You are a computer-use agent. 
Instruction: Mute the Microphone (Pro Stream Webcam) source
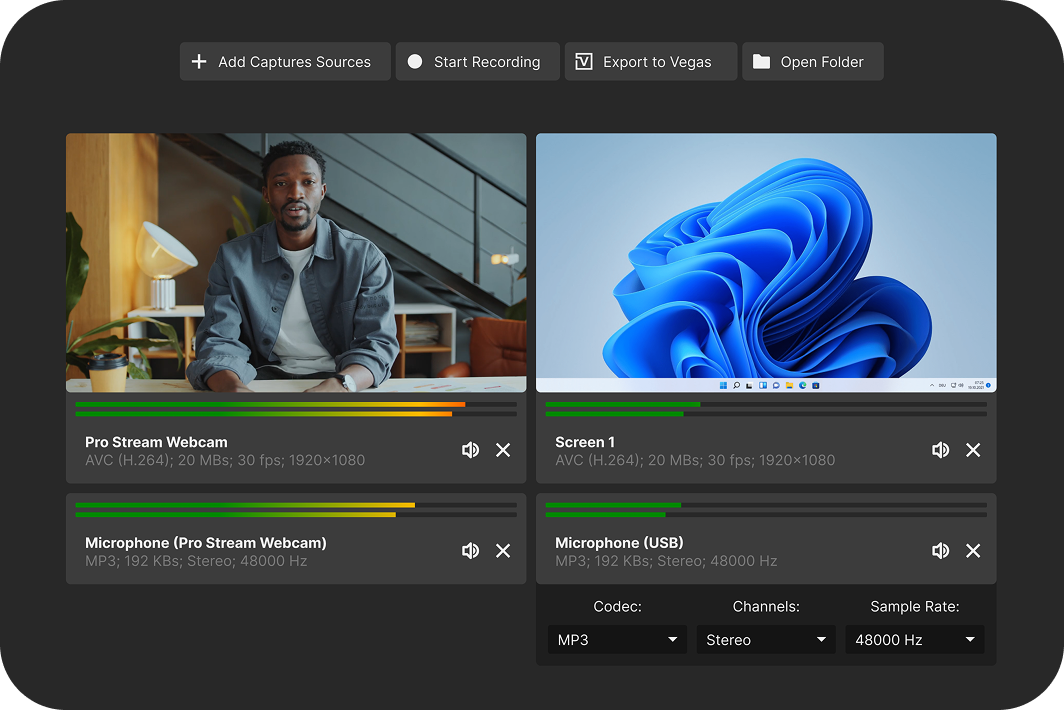tap(471, 550)
